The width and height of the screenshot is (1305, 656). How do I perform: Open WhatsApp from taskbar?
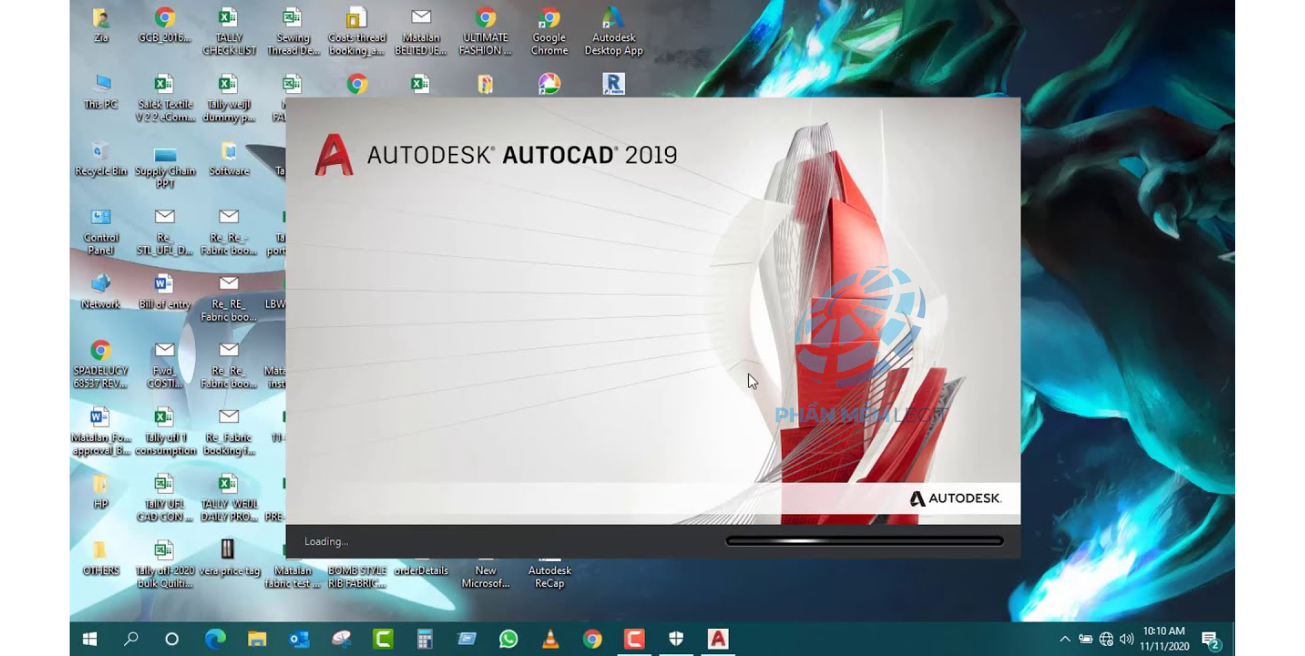click(x=508, y=639)
